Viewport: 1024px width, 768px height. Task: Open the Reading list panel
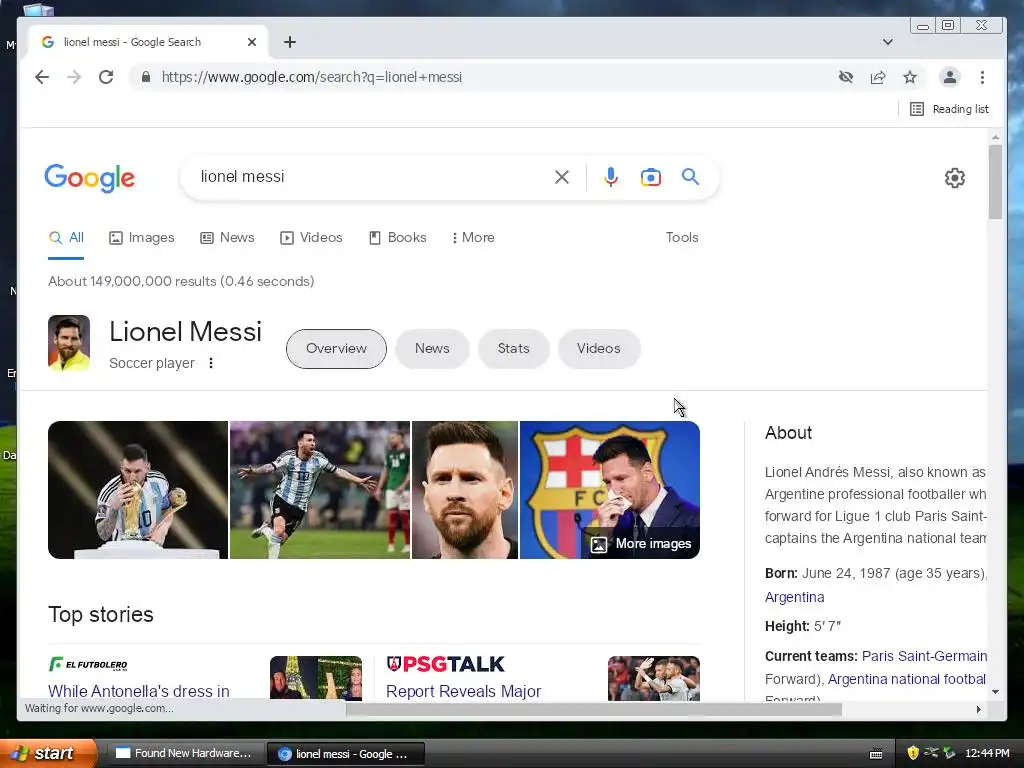click(949, 109)
